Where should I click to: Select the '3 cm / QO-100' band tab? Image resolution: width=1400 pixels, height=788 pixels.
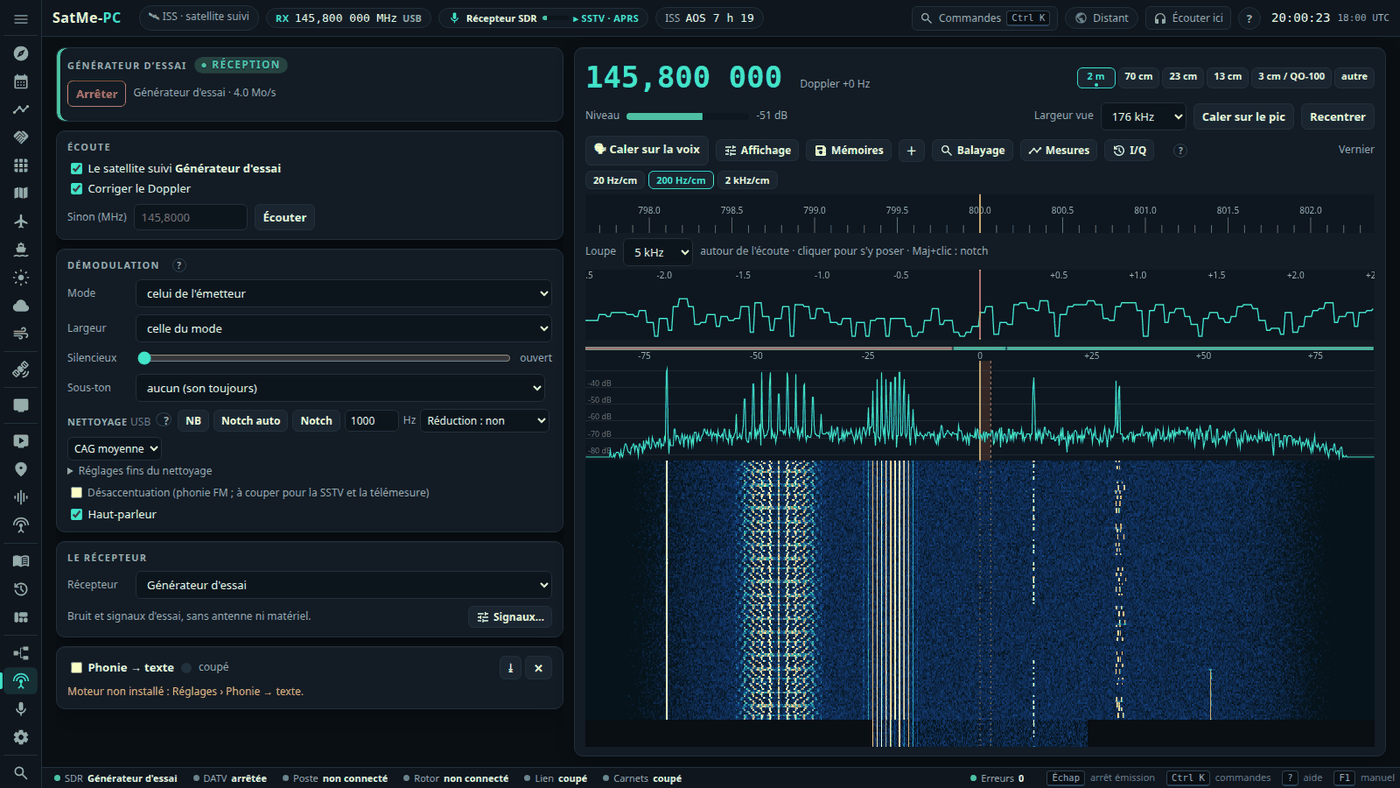click(1292, 77)
